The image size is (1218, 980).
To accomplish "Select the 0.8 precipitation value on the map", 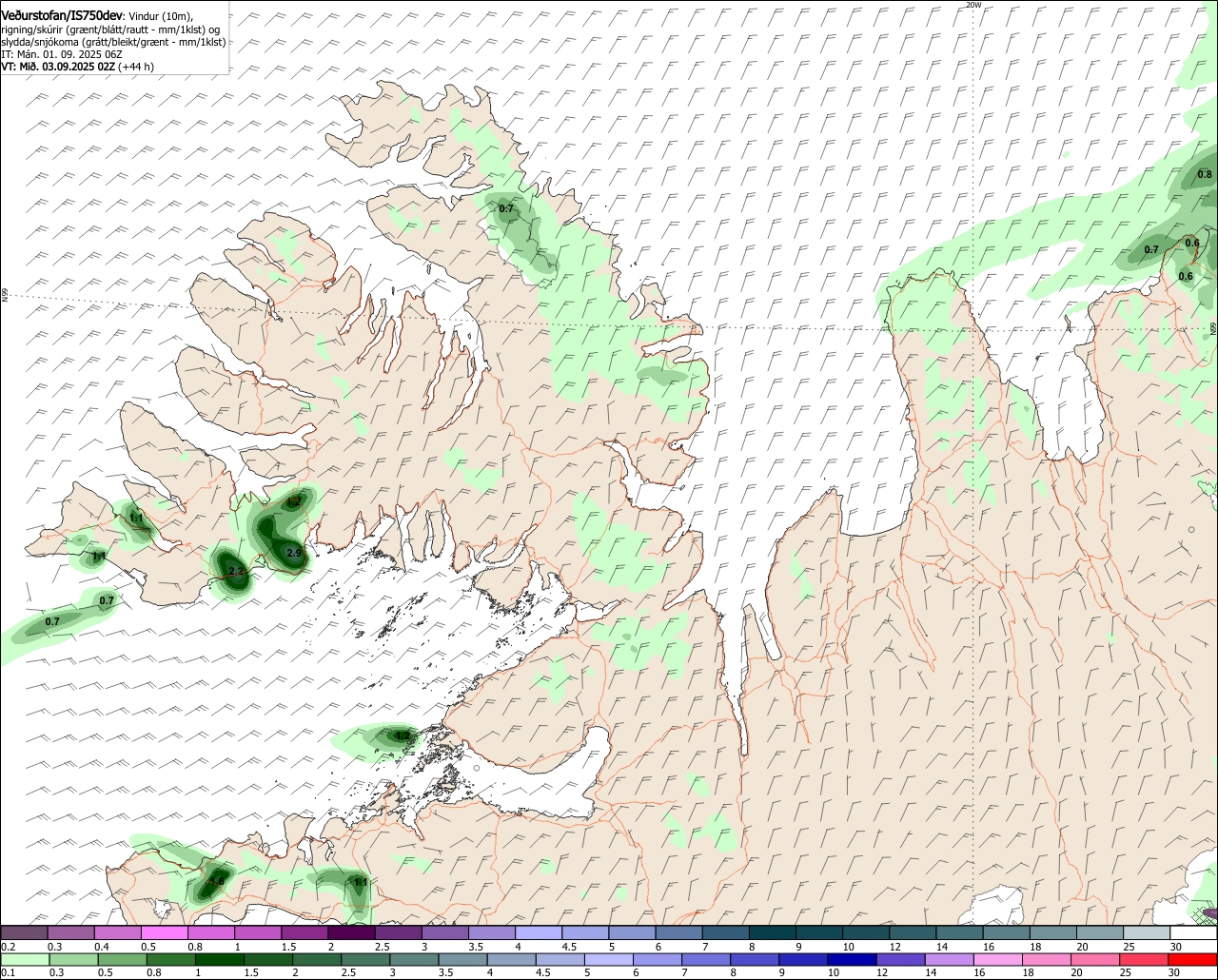I will pyautogui.click(x=1205, y=174).
